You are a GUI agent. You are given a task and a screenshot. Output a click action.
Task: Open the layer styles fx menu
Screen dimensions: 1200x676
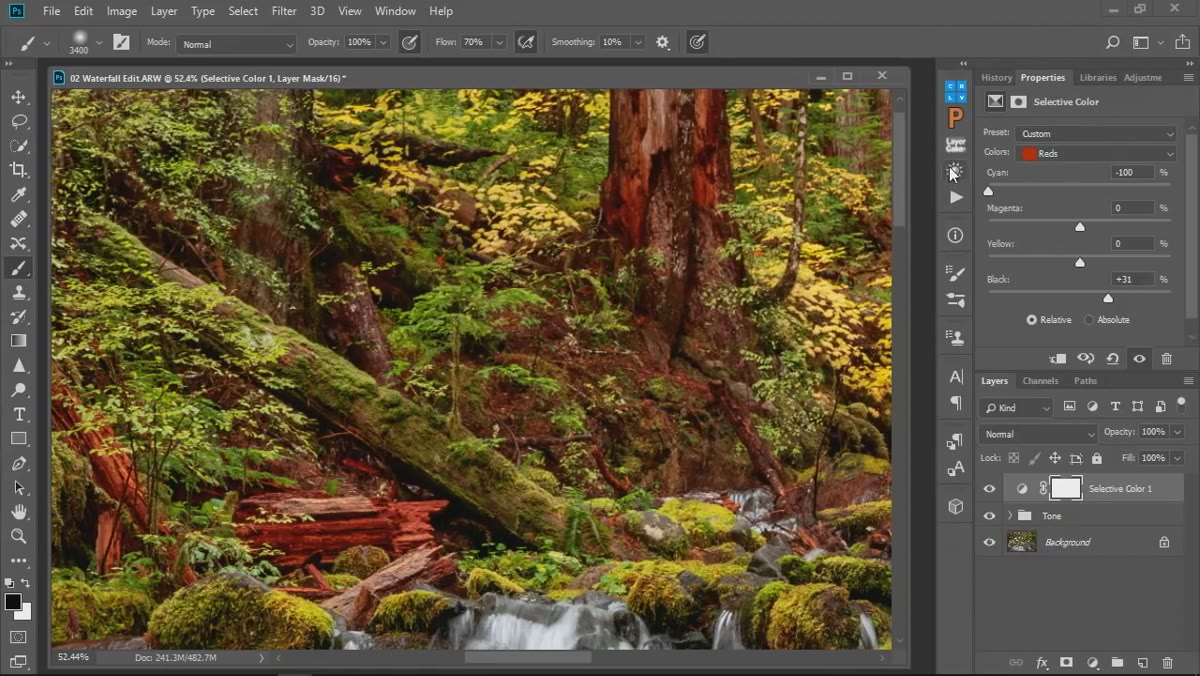click(1042, 662)
